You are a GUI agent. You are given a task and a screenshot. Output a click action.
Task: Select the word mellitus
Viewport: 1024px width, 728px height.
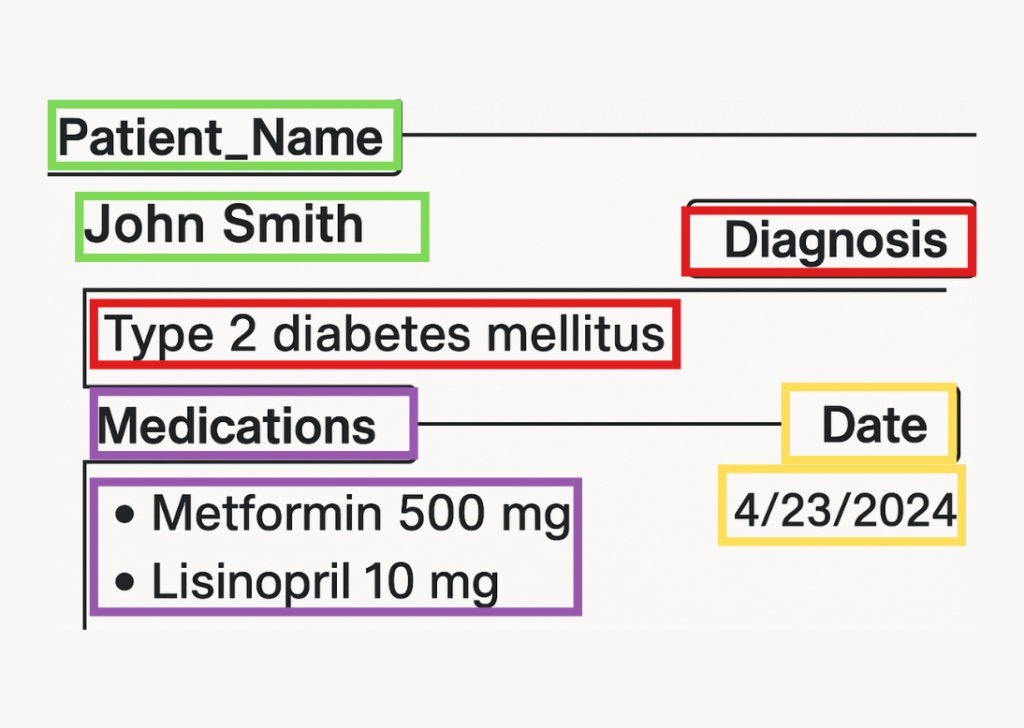coord(576,334)
